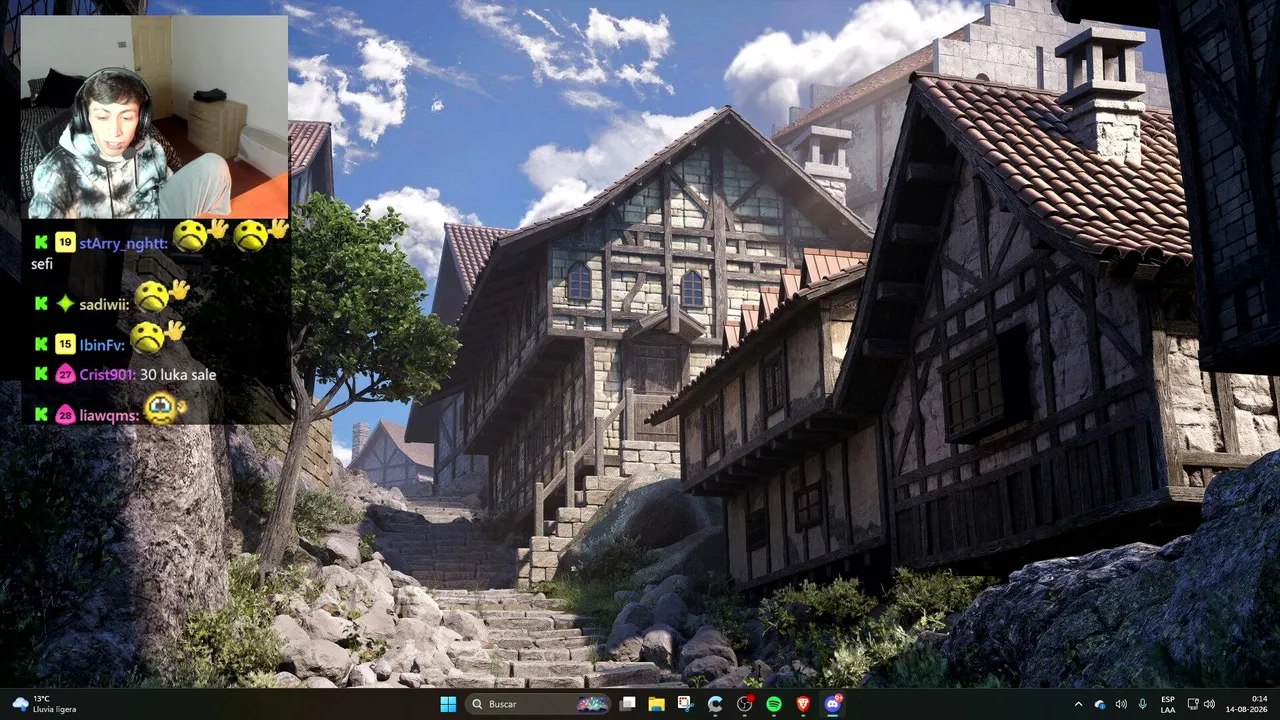Click the Crist901 username in chat

(x=107, y=375)
